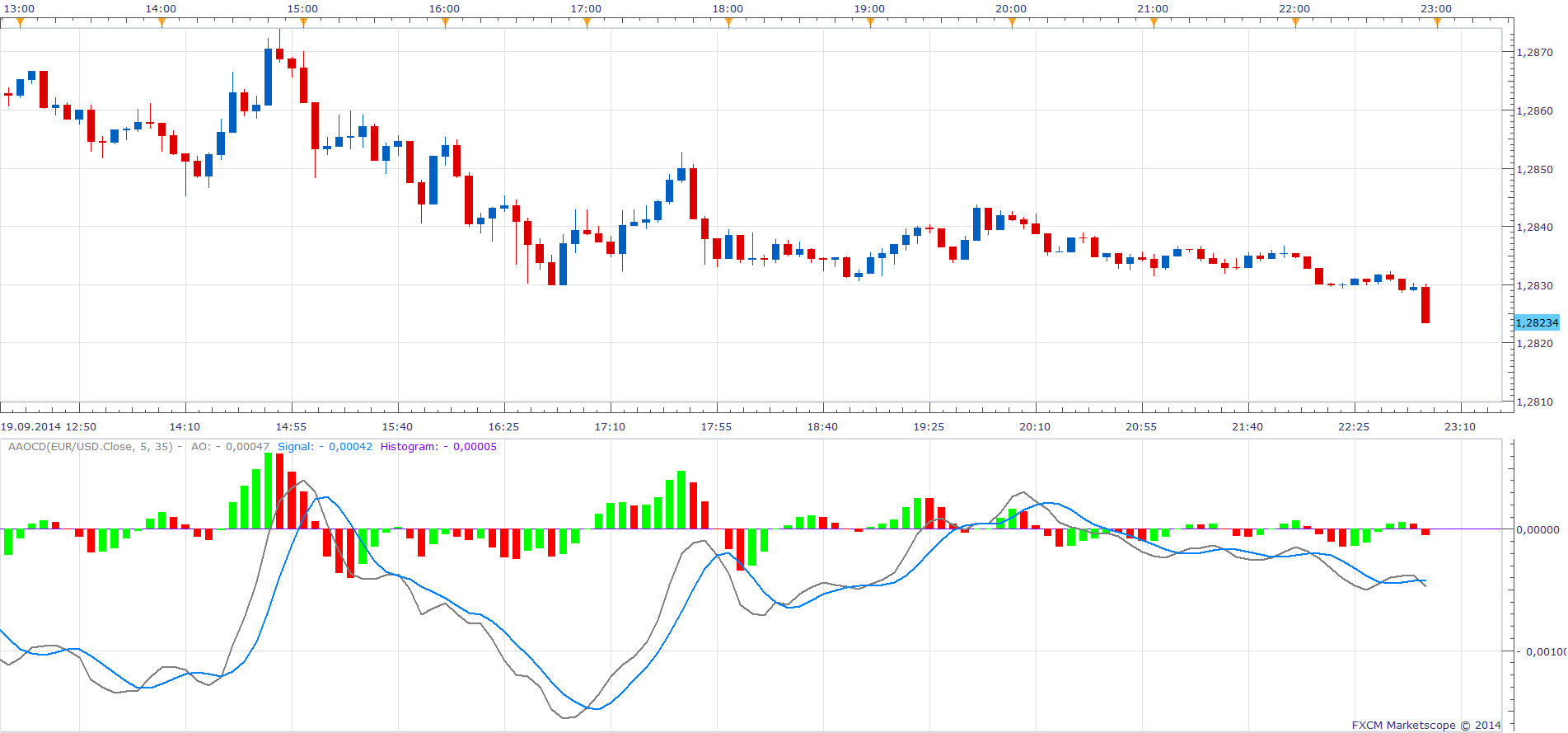Click the Histogram value 0,00005

click(x=475, y=447)
